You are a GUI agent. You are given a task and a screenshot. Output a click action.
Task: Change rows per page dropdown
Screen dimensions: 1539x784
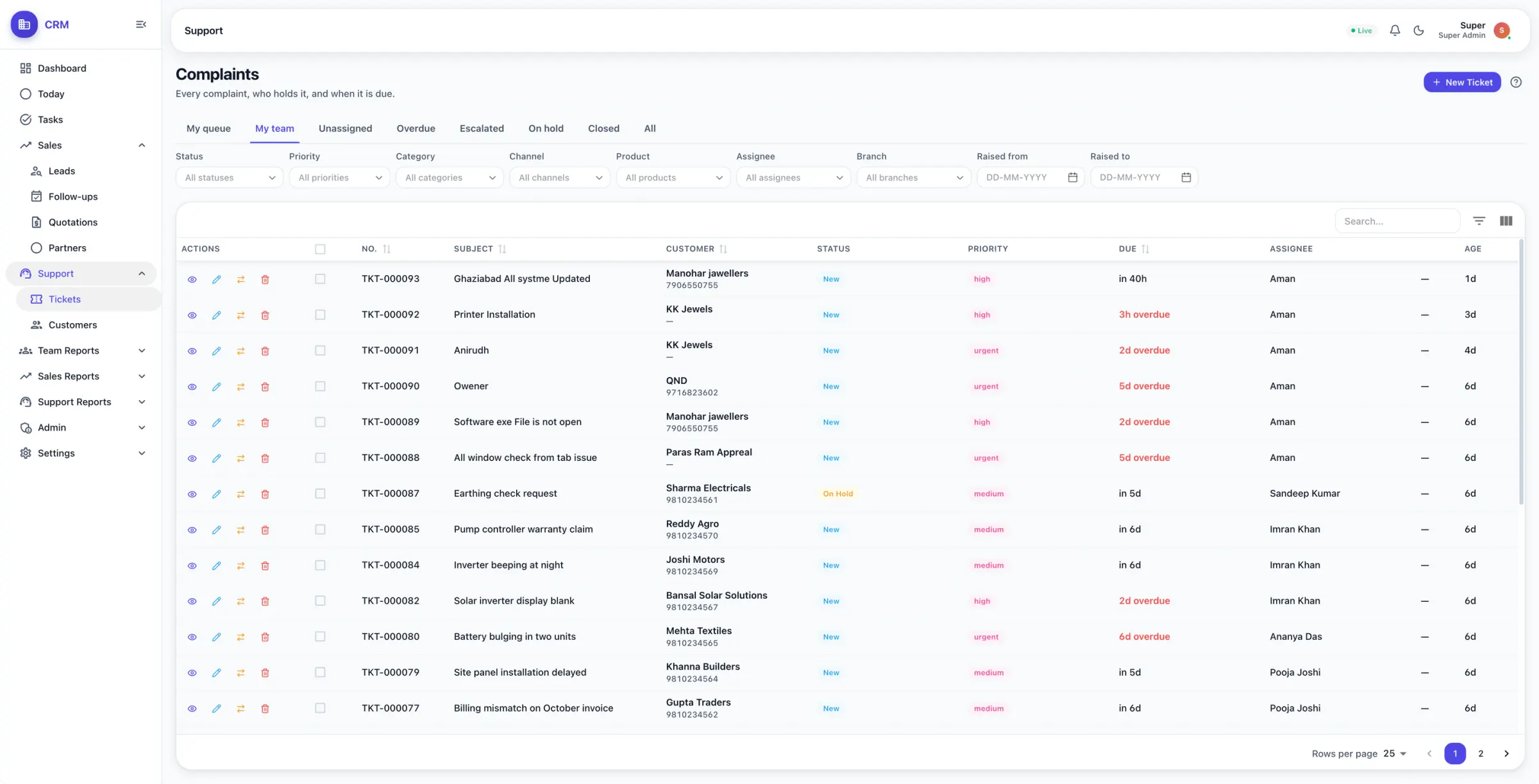(1395, 754)
